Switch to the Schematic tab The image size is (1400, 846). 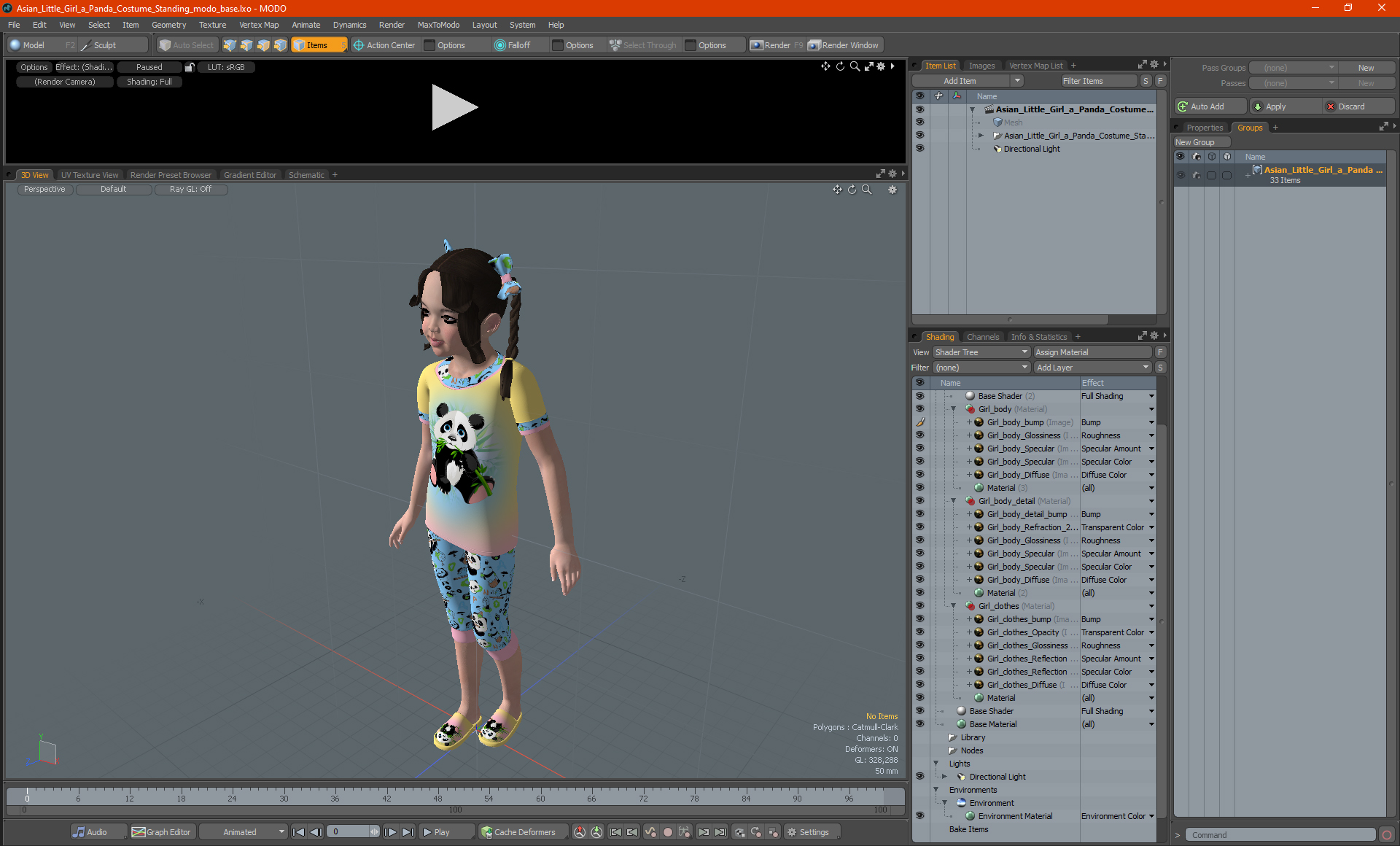pyautogui.click(x=306, y=175)
